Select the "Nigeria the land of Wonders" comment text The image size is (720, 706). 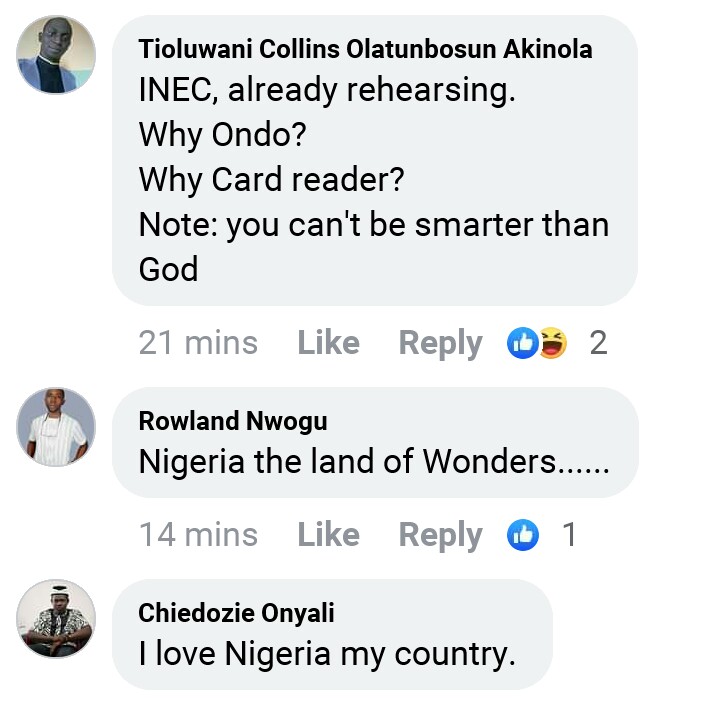coord(373,462)
